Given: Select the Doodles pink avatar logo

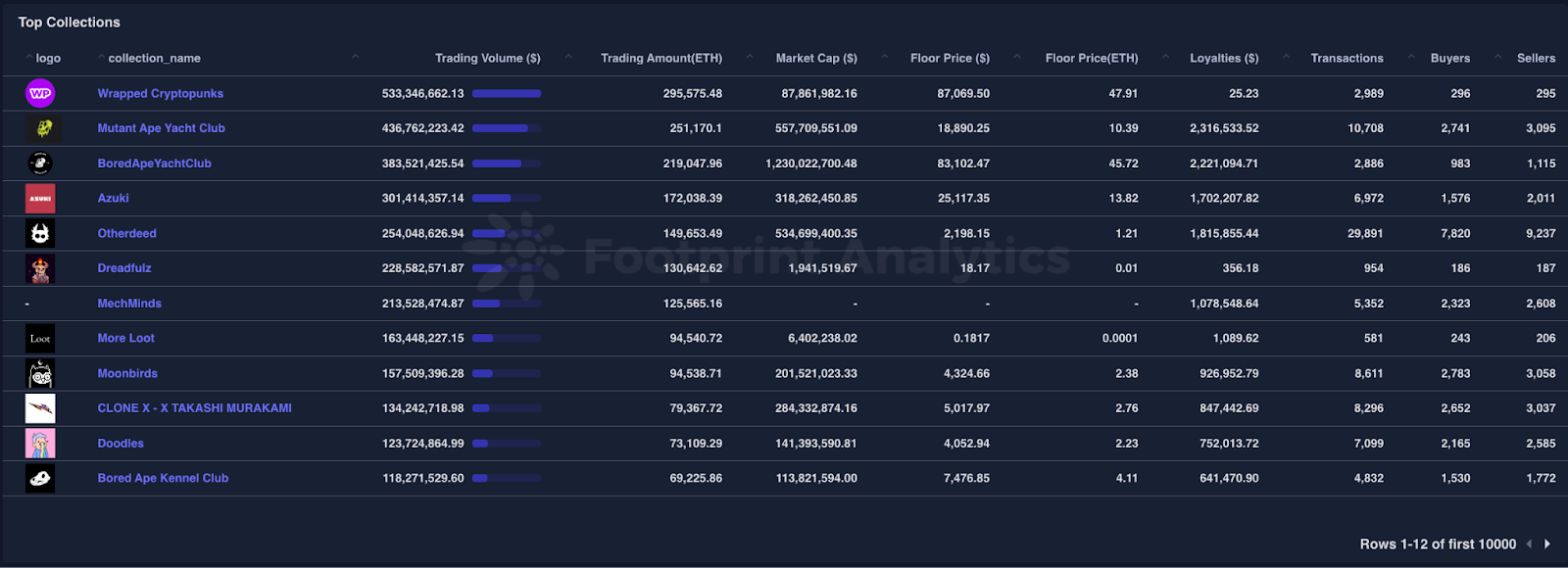Looking at the screenshot, I should (x=39, y=443).
